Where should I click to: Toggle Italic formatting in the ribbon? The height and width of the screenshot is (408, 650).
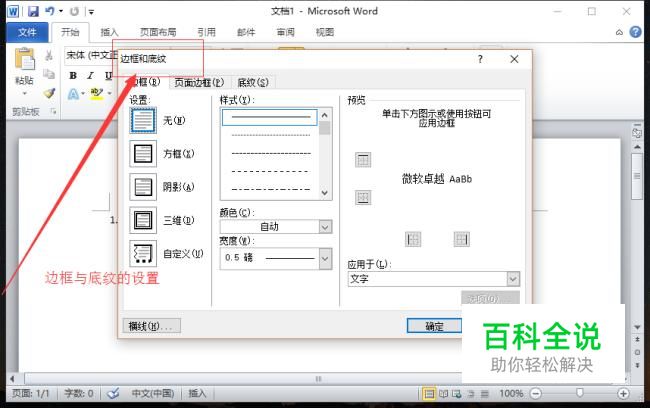[x=90, y=75]
